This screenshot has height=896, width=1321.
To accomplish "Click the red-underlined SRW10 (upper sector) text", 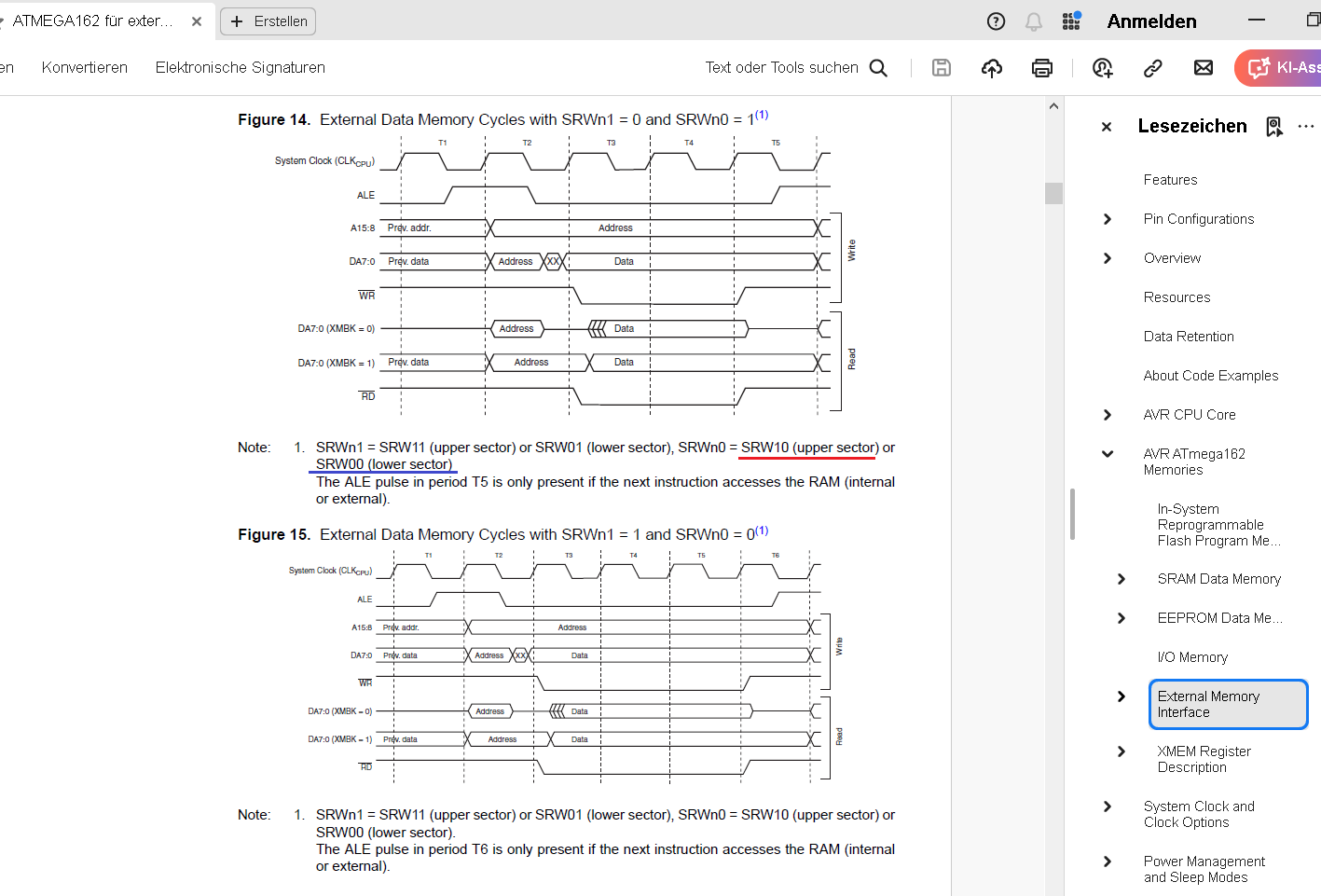I will 809,448.
